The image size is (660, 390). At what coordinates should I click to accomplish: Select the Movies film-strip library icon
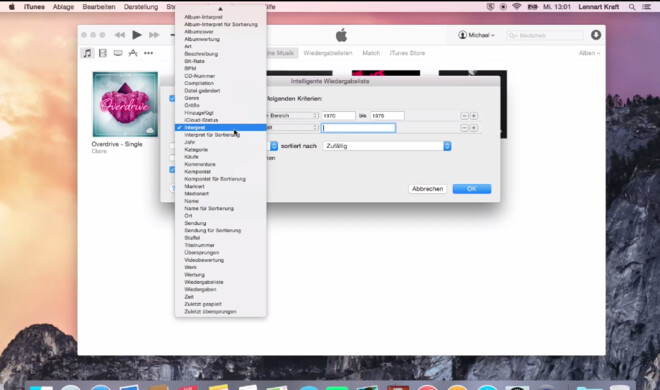(x=103, y=53)
